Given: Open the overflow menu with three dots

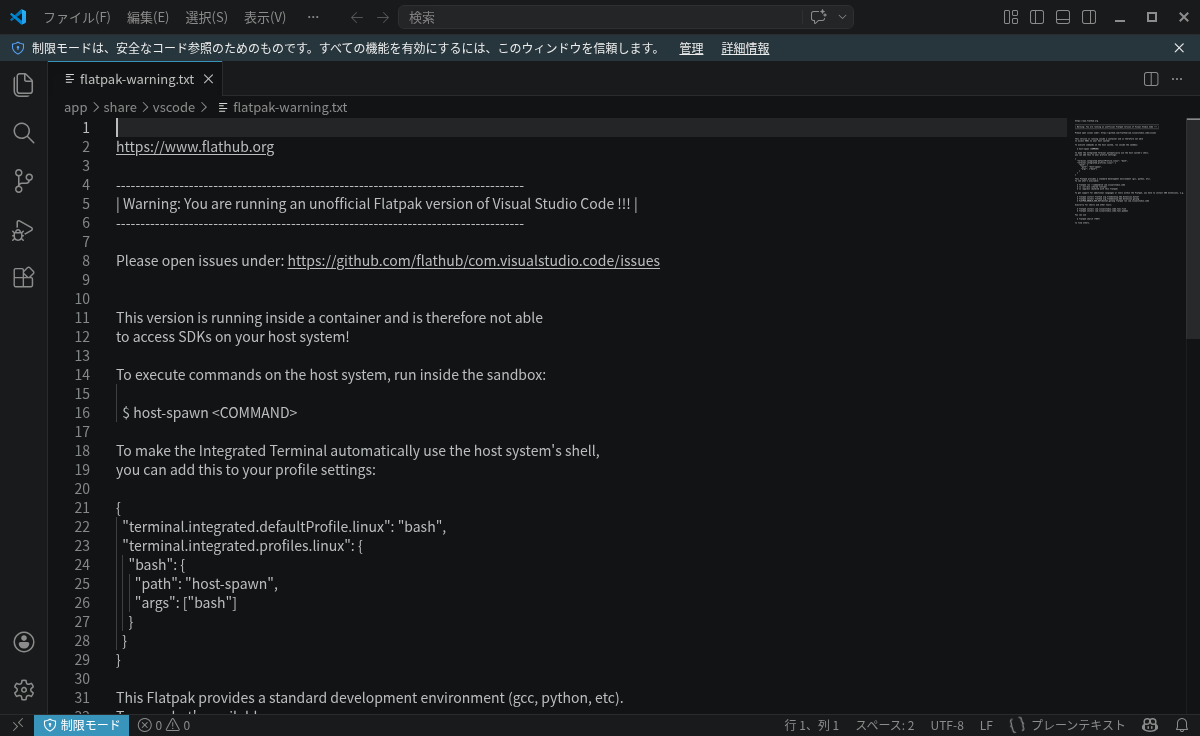Looking at the screenshot, I should (313, 17).
